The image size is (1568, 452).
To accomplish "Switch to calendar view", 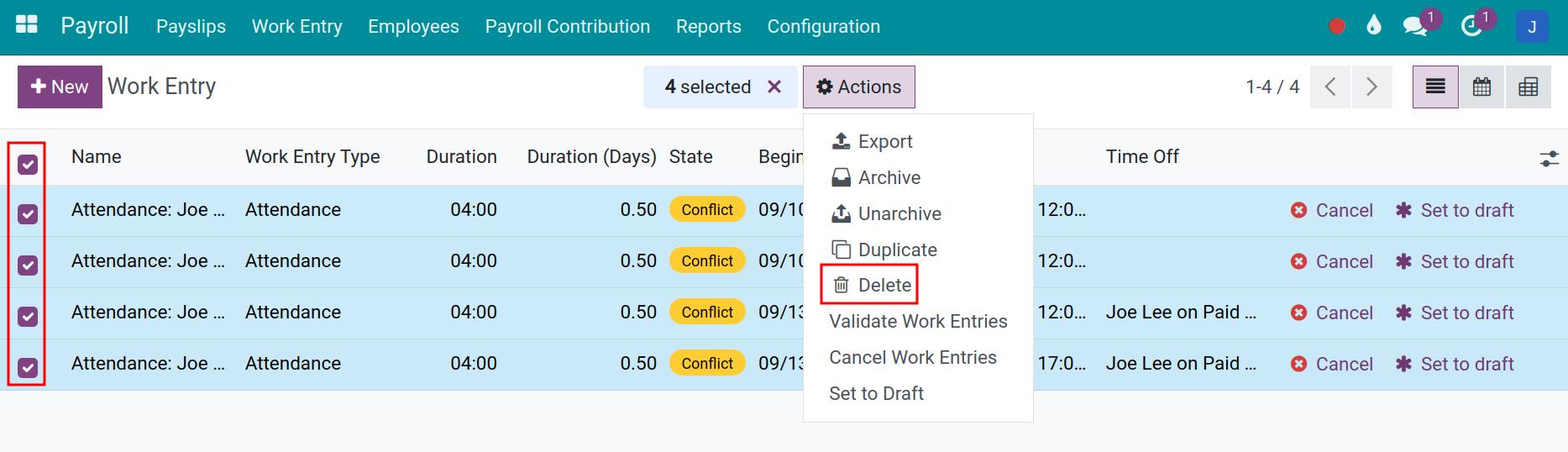I will tap(1482, 87).
